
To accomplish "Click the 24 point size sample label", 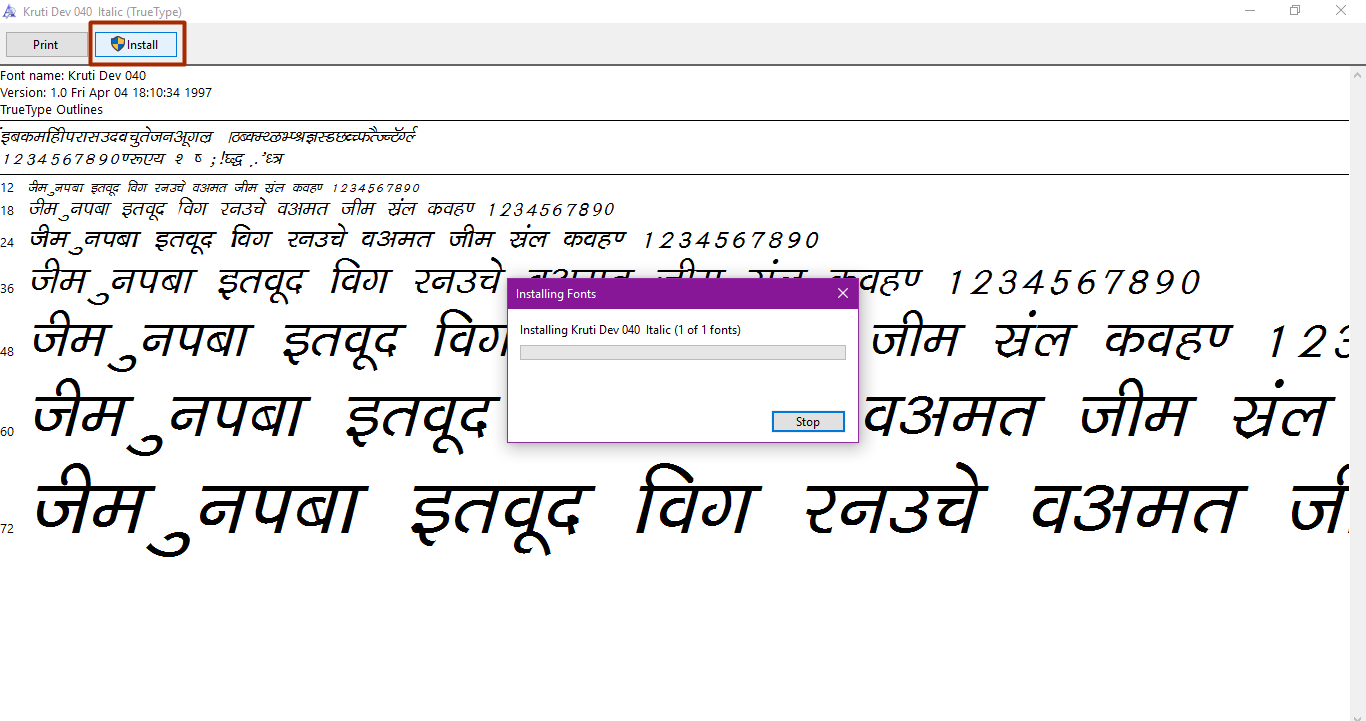I will (x=7, y=242).
